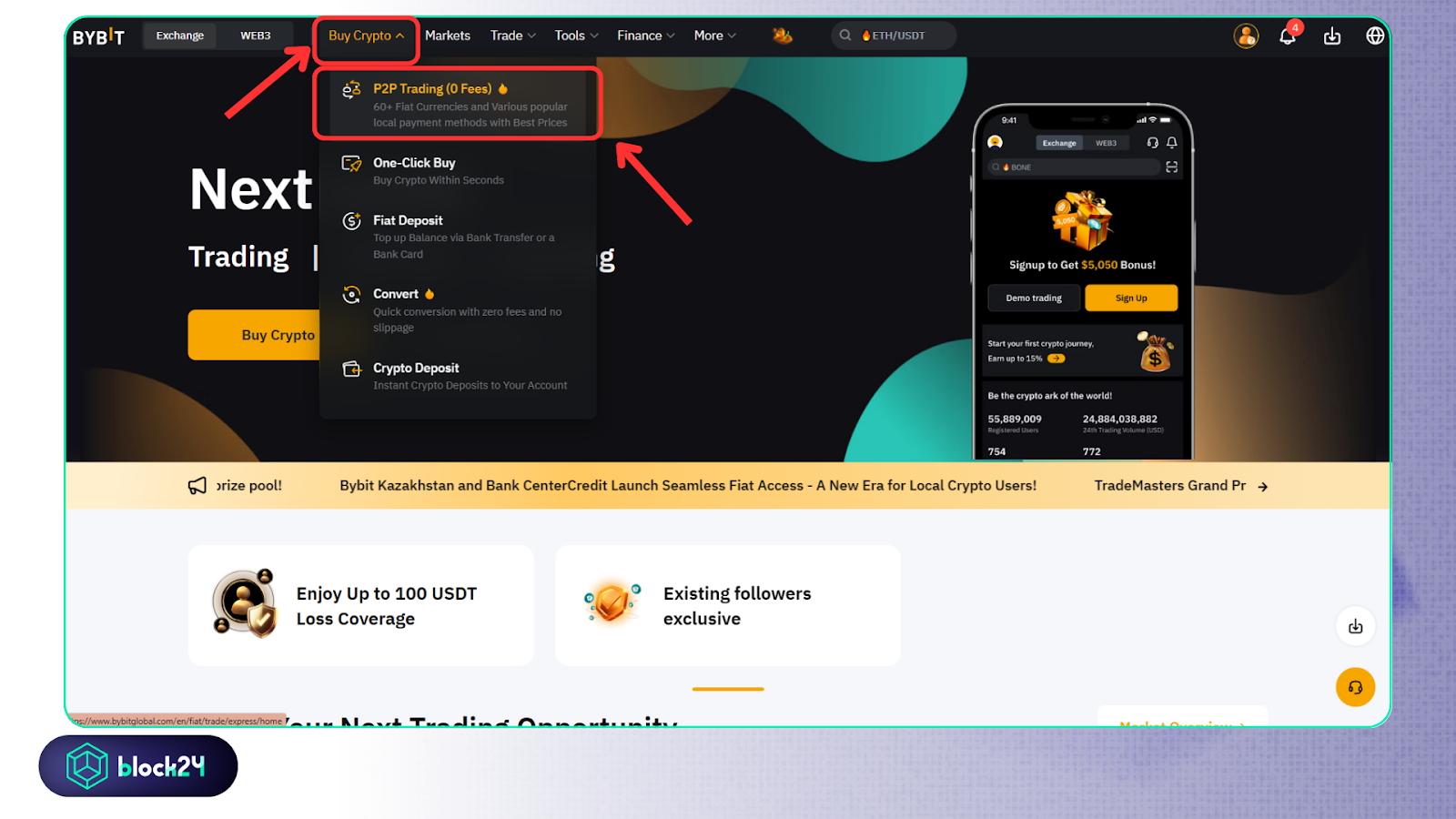The image size is (1456, 819).
Task: Open the language globe icon
Action: pos(1375,35)
